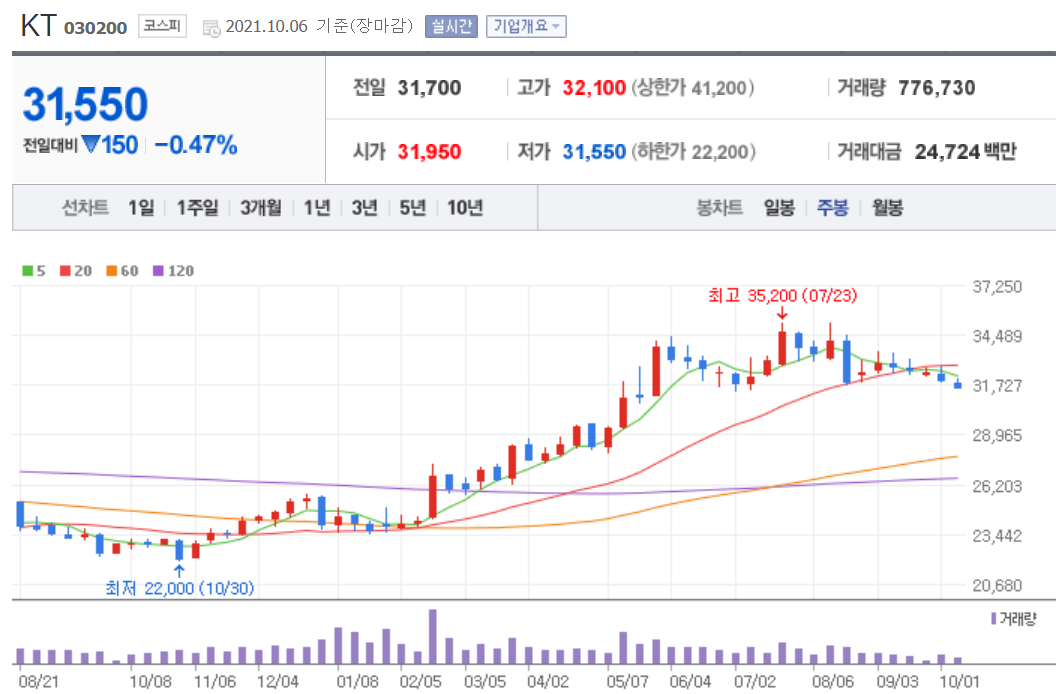1056x694 pixels.
Task: Click the green 5-day moving average legend
Action: coord(33,270)
